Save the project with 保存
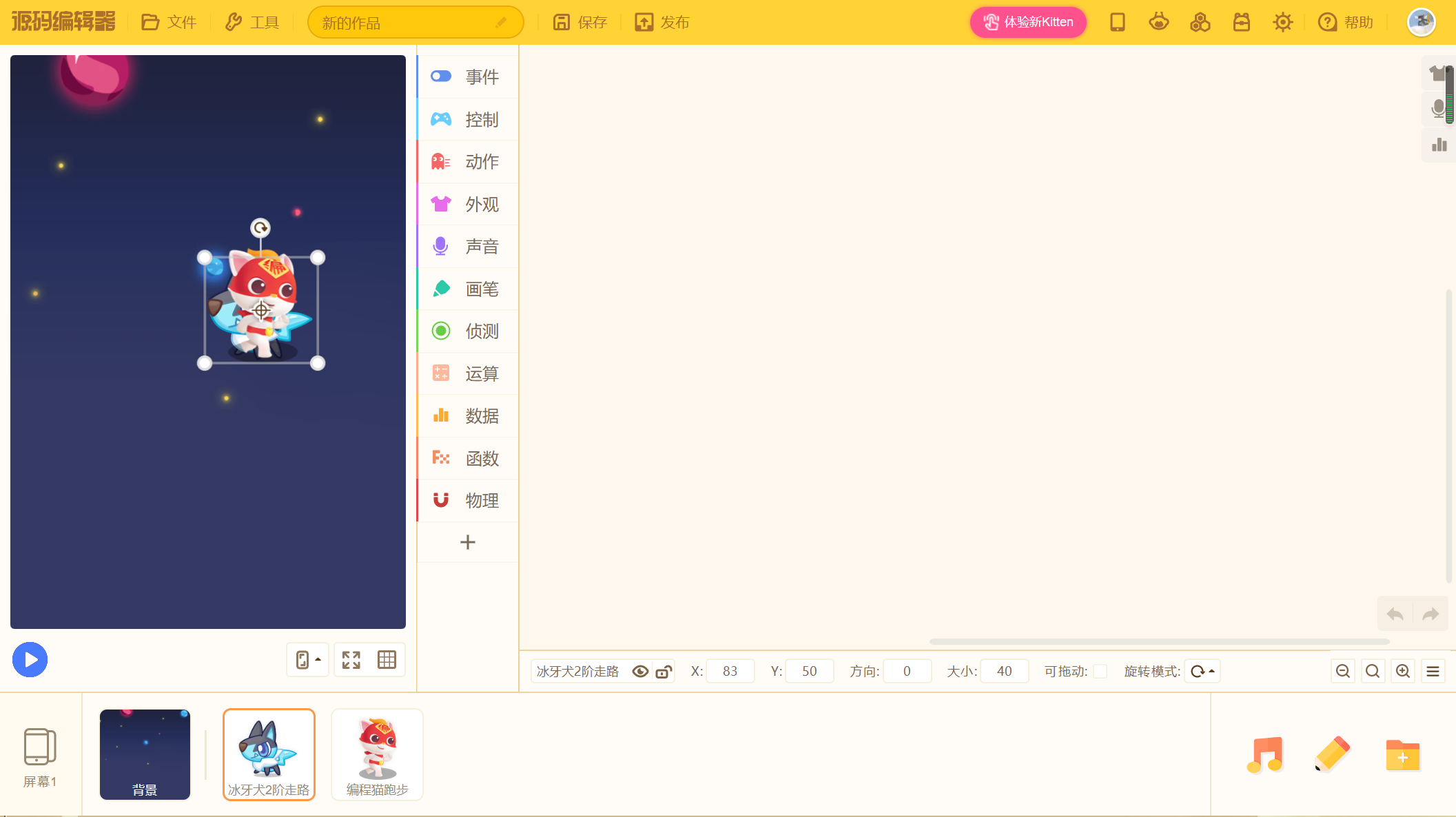The image size is (1456, 817). coord(580,22)
